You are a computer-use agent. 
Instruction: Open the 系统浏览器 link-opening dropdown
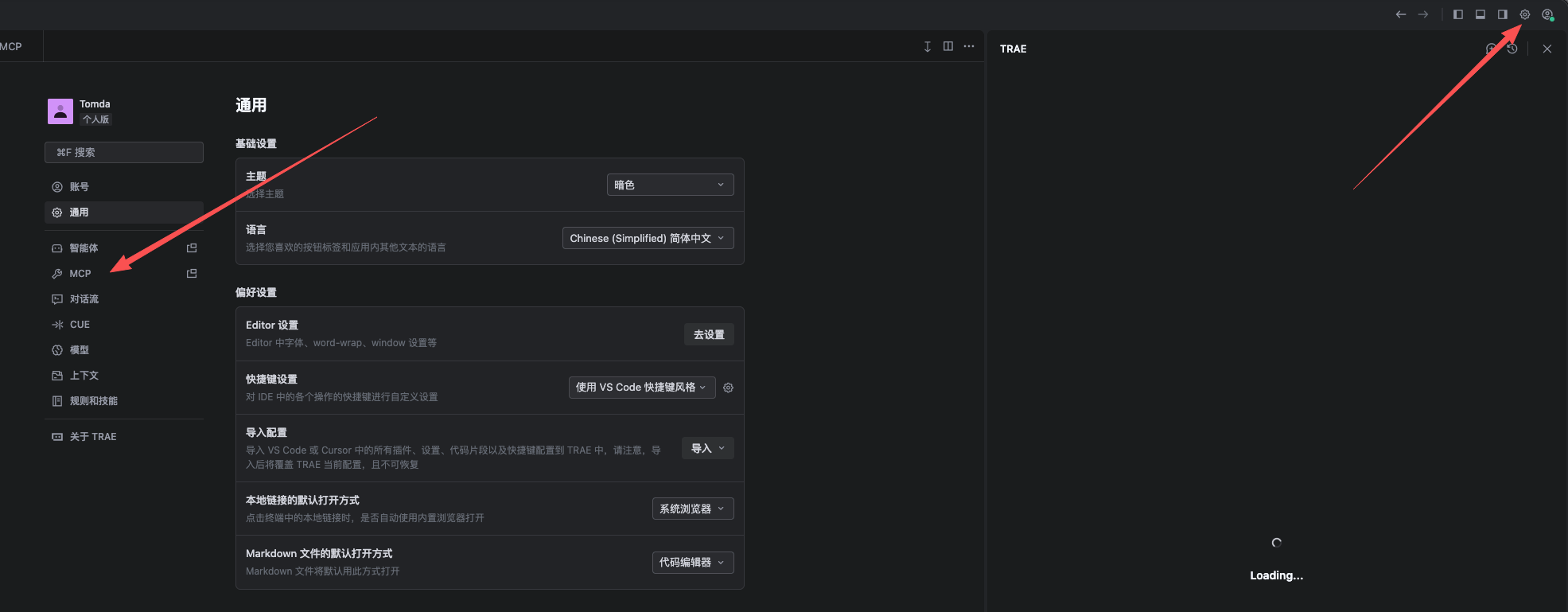(693, 509)
